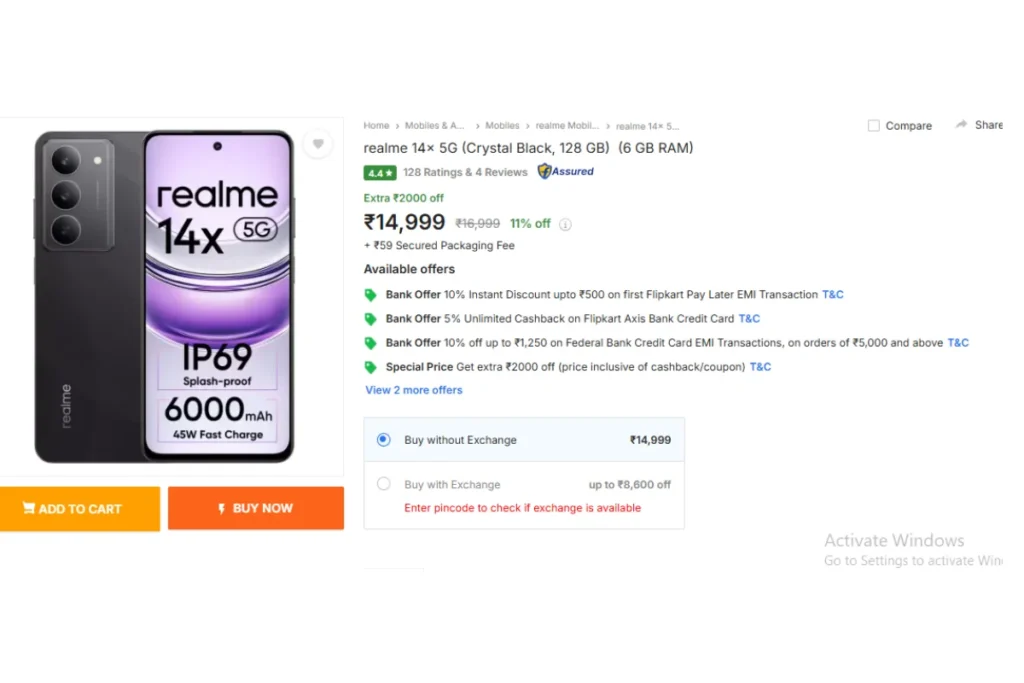
Task: Click the 4.4 star rating badge
Action: click(x=379, y=173)
